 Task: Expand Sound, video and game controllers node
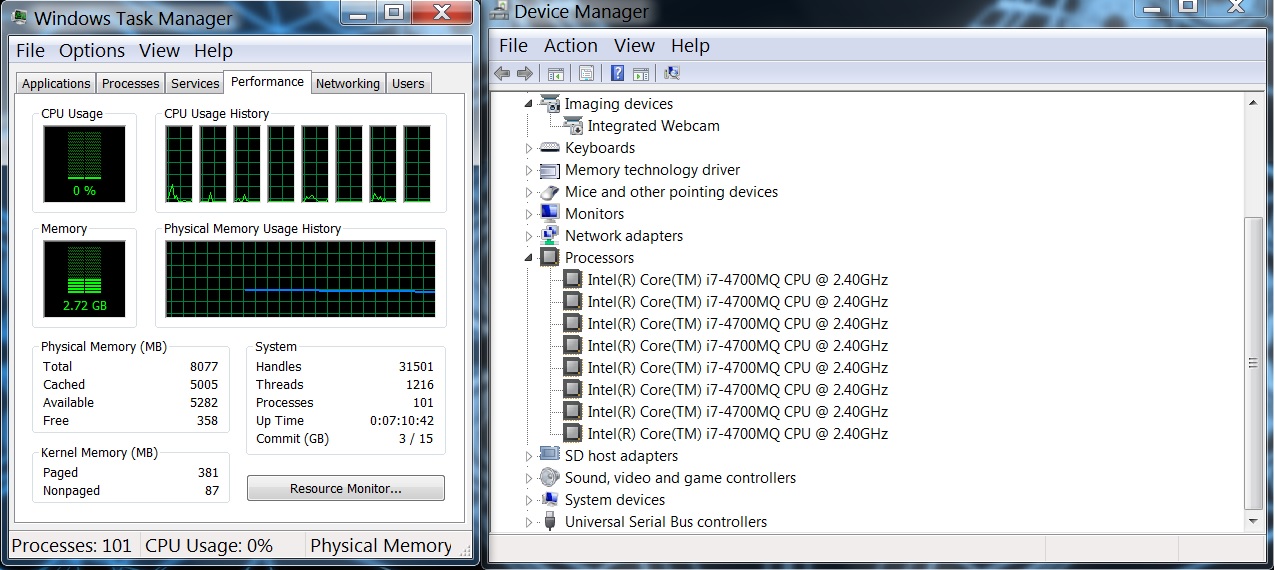coord(529,478)
